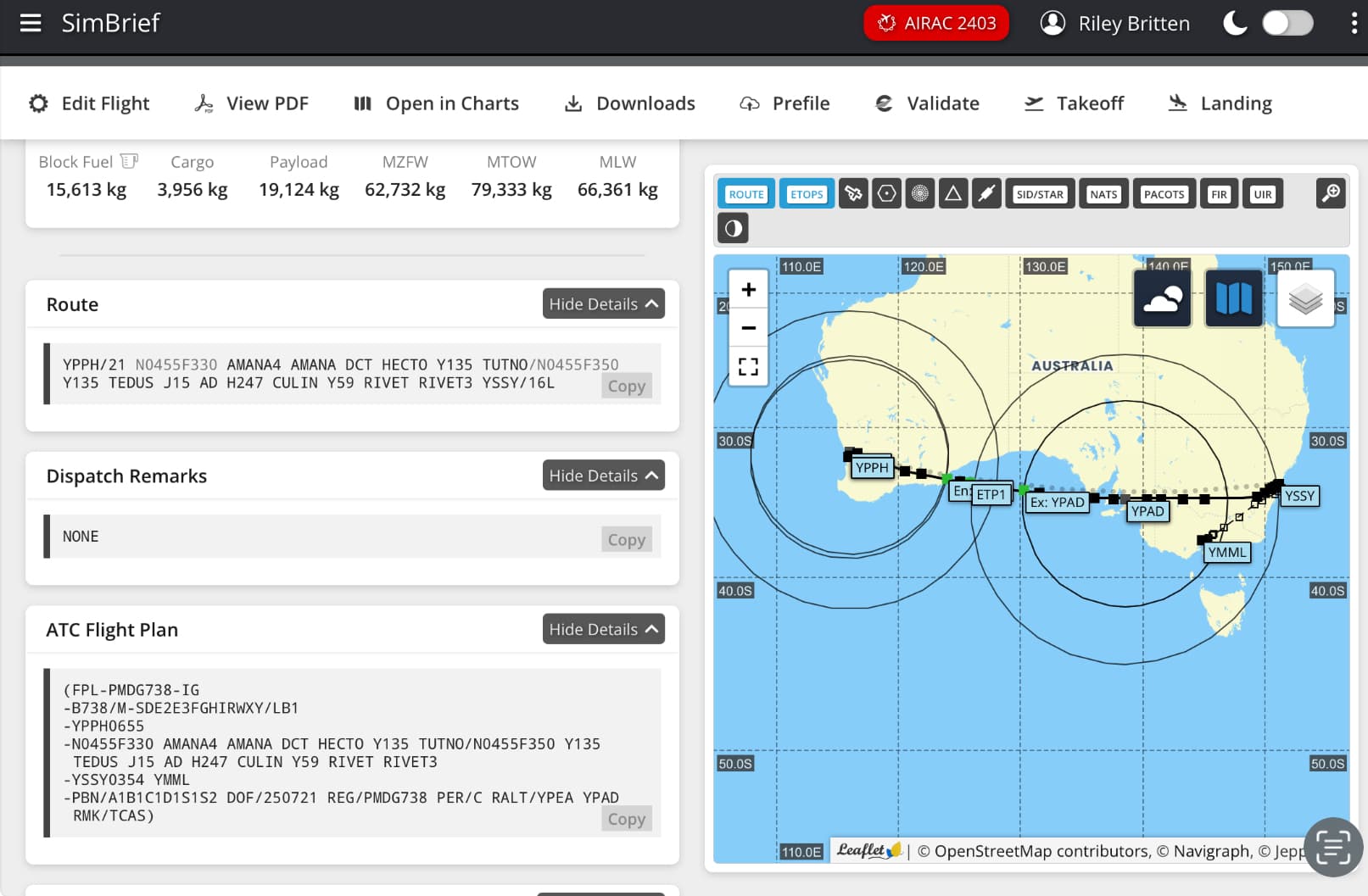Toggle the triangle waypoints overlay
The width and height of the screenshot is (1368, 896).
[x=953, y=194]
